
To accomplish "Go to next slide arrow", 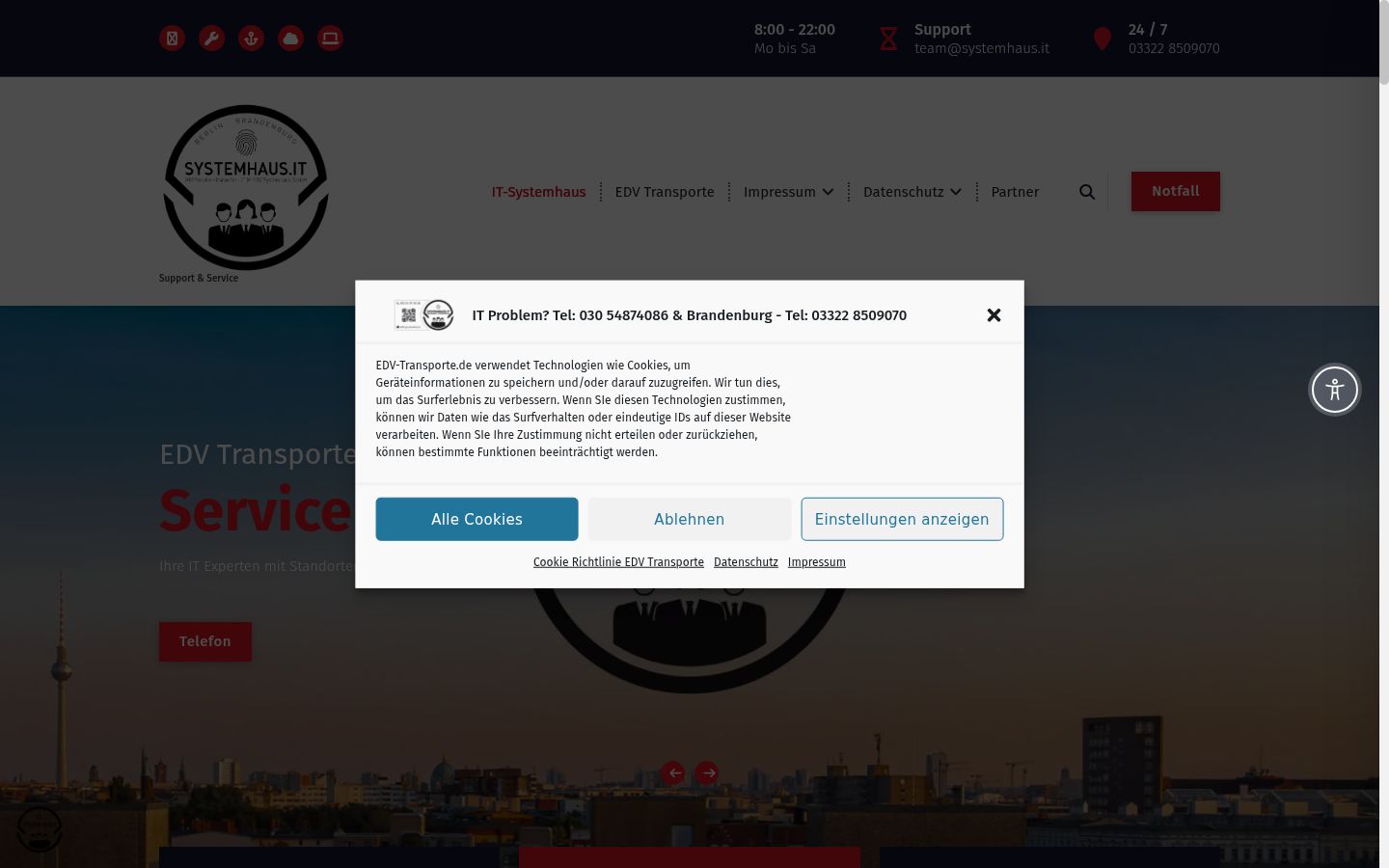I will tap(707, 773).
